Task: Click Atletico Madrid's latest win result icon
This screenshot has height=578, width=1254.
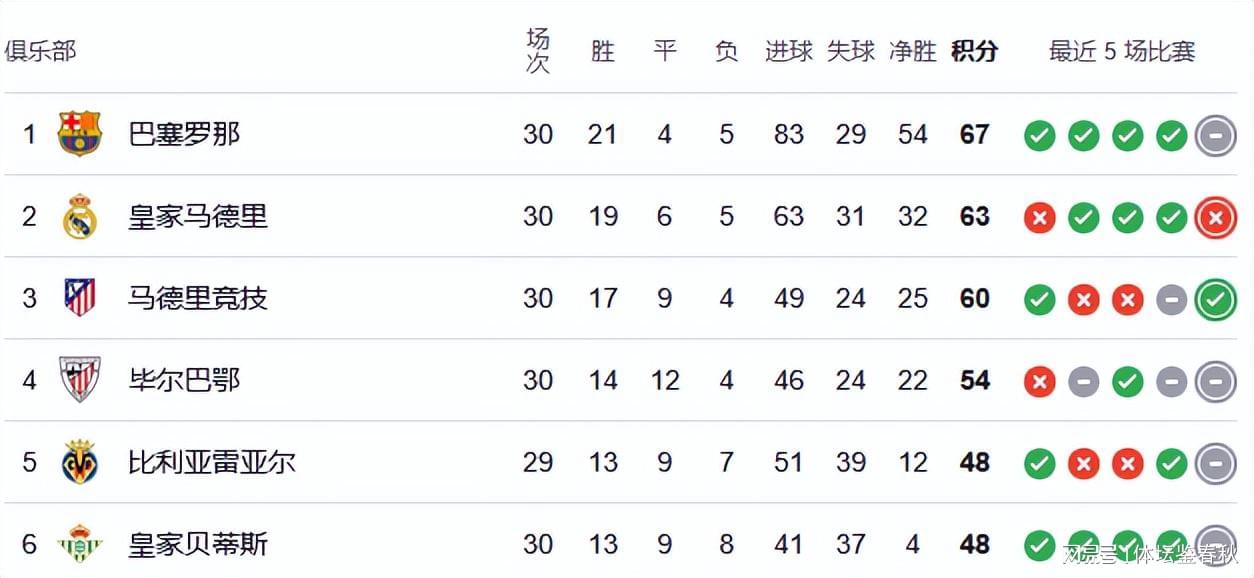Action: (x=1216, y=299)
